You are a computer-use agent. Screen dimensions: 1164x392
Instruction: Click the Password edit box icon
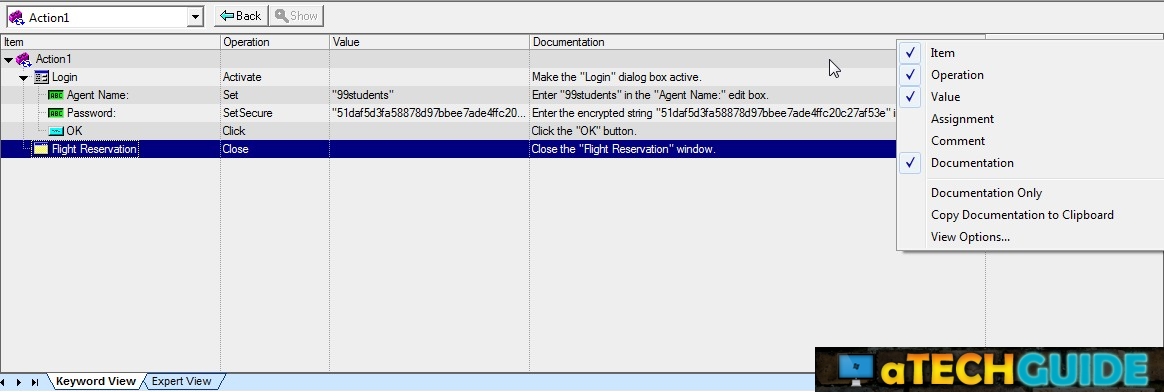click(x=56, y=113)
